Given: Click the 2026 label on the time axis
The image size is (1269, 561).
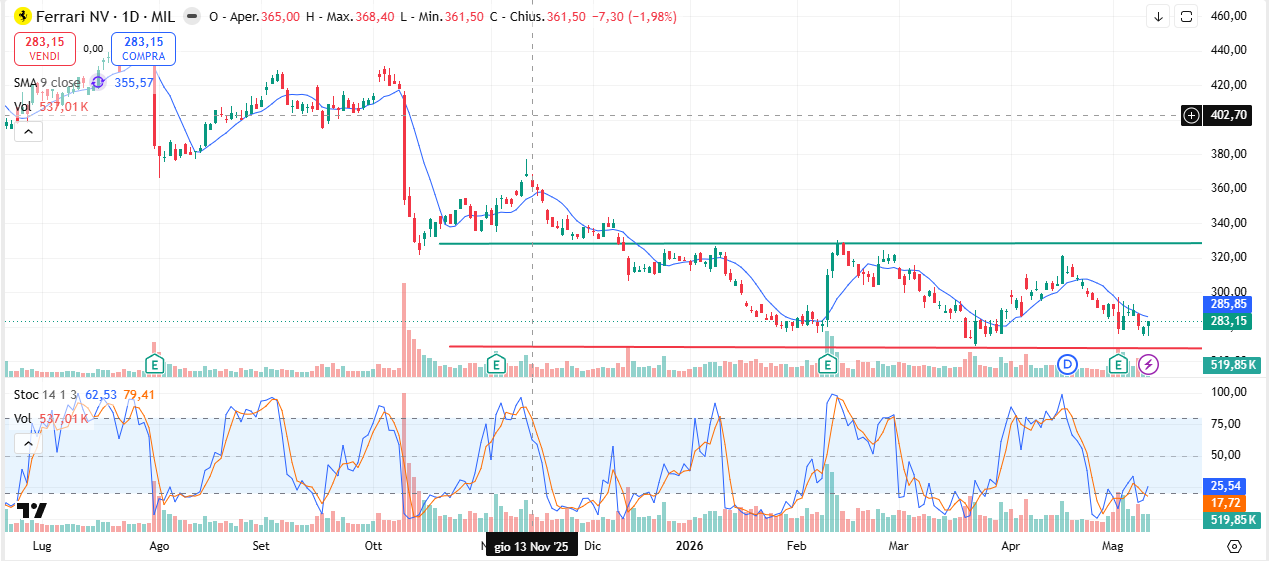Looking at the screenshot, I should (x=690, y=546).
